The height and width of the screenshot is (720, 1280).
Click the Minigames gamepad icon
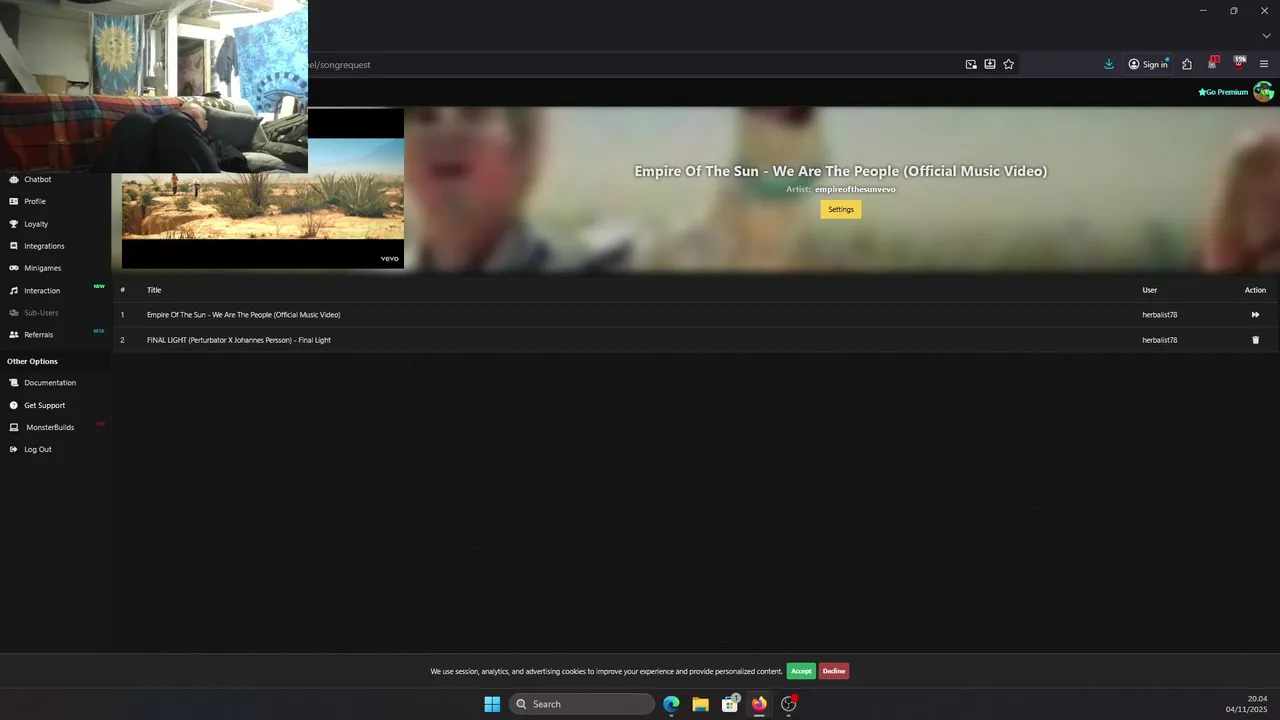tap(14, 268)
